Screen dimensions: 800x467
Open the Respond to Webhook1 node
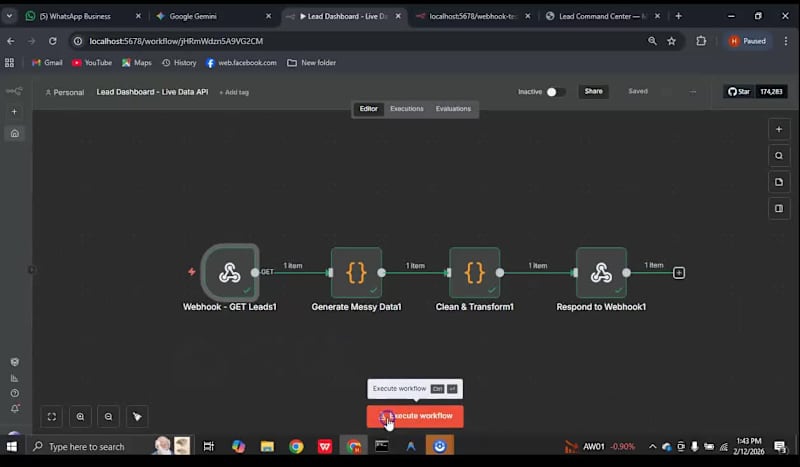click(601, 273)
